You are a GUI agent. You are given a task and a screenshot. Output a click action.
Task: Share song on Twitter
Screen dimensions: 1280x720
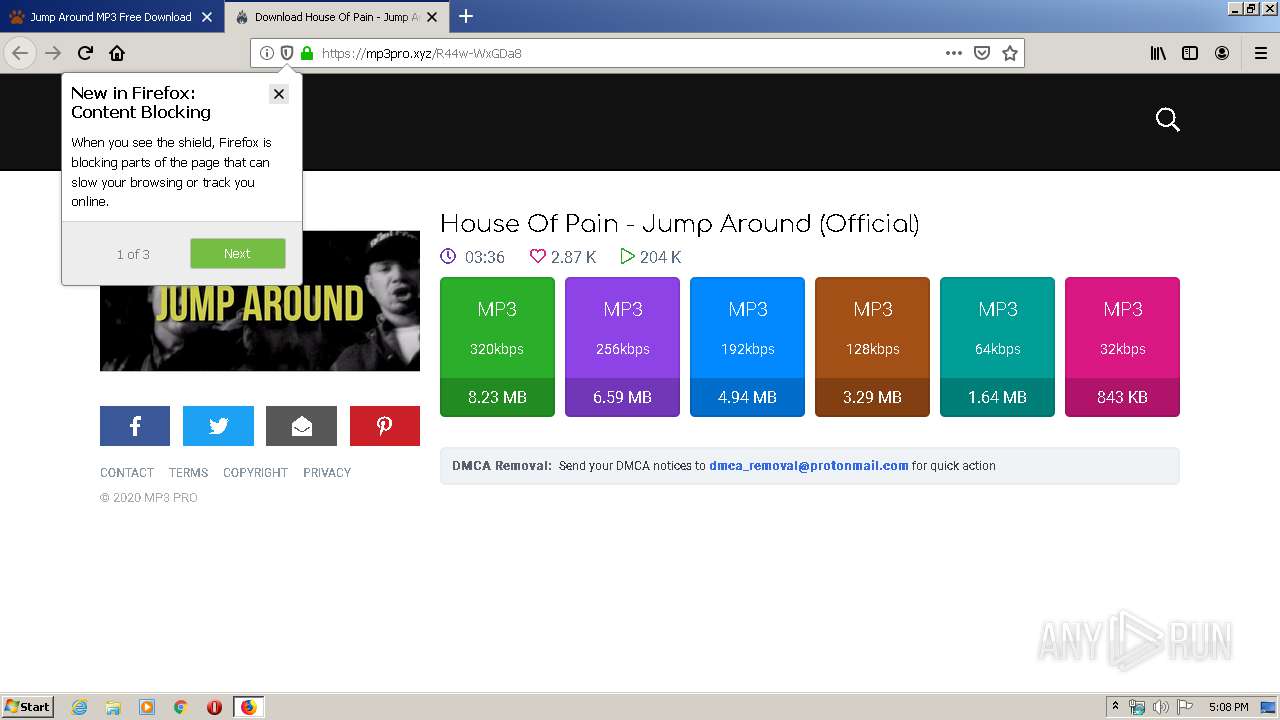(x=218, y=426)
